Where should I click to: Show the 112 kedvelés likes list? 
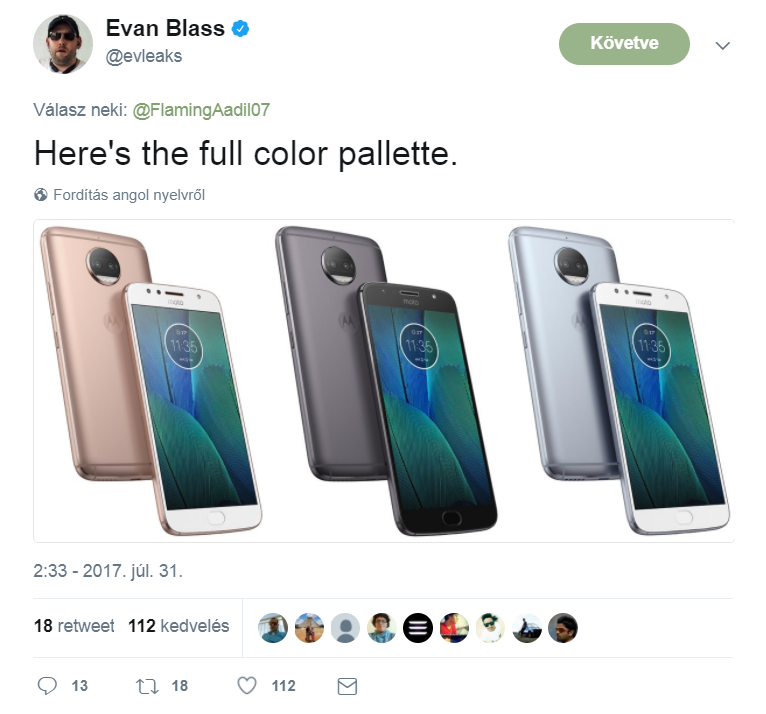(179, 626)
